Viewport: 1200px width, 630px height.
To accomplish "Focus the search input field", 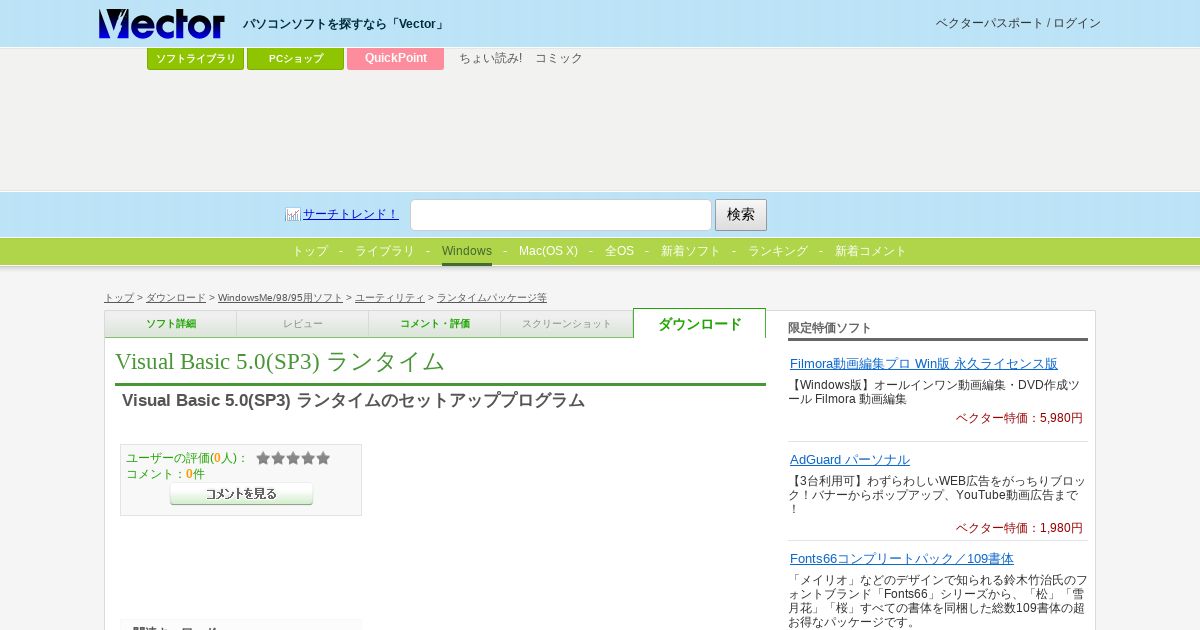I will (x=561, y=215).
